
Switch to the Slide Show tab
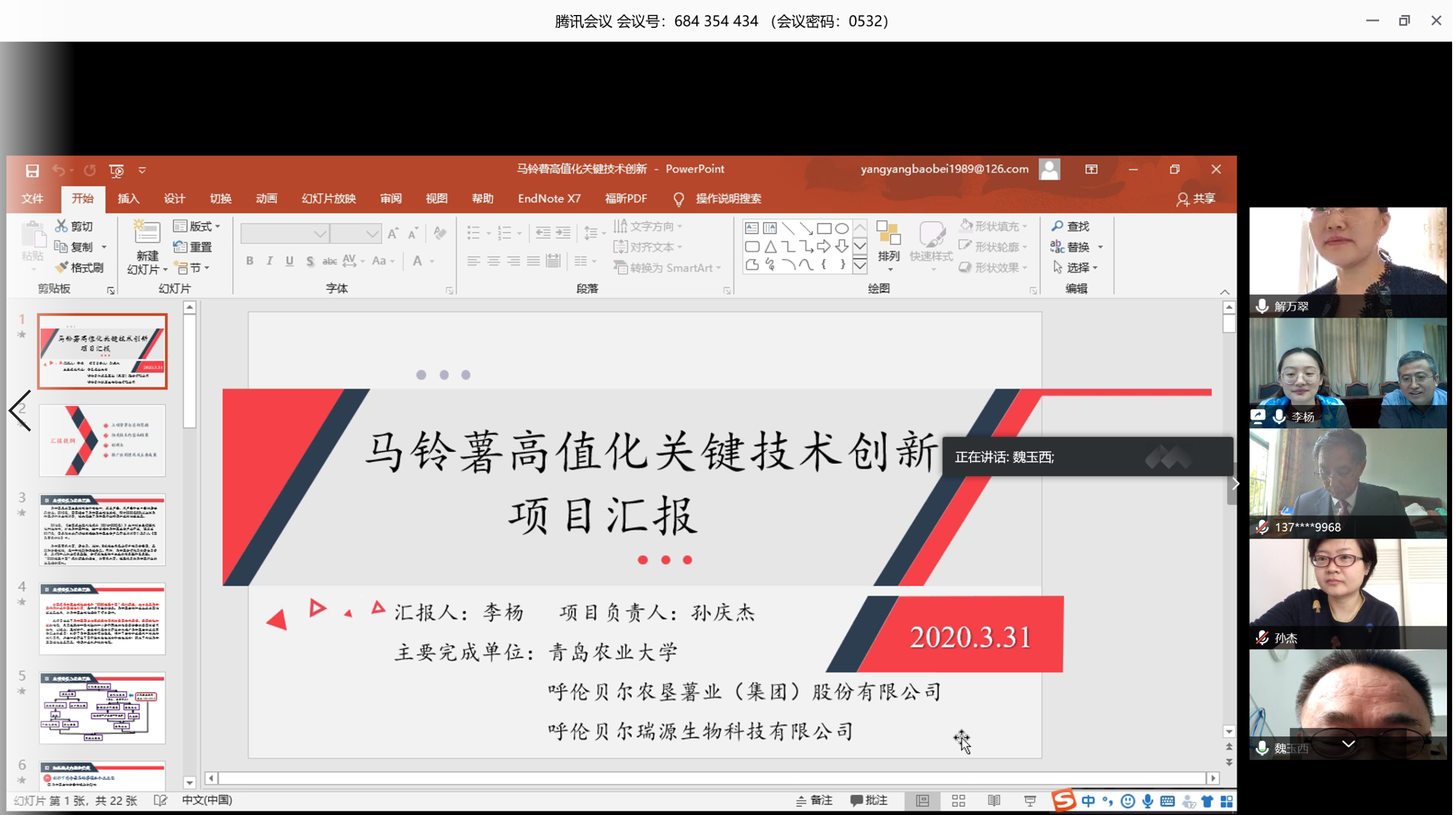[329, 199]
